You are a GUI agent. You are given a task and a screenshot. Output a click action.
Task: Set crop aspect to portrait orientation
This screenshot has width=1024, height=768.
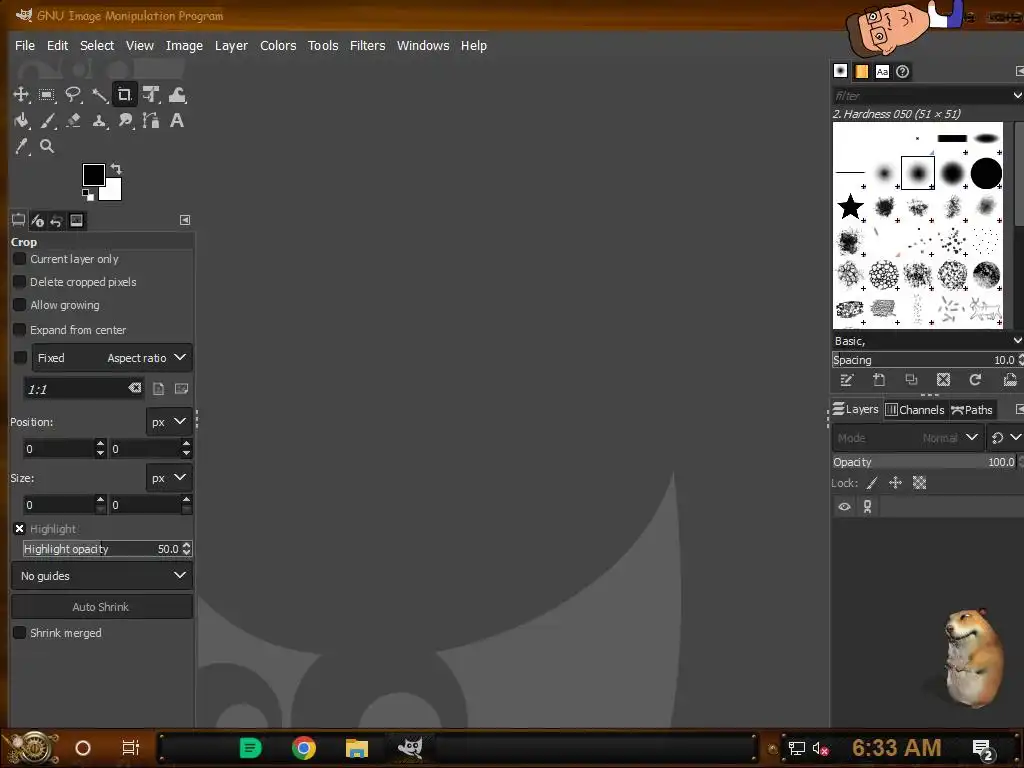click(158, 389)
